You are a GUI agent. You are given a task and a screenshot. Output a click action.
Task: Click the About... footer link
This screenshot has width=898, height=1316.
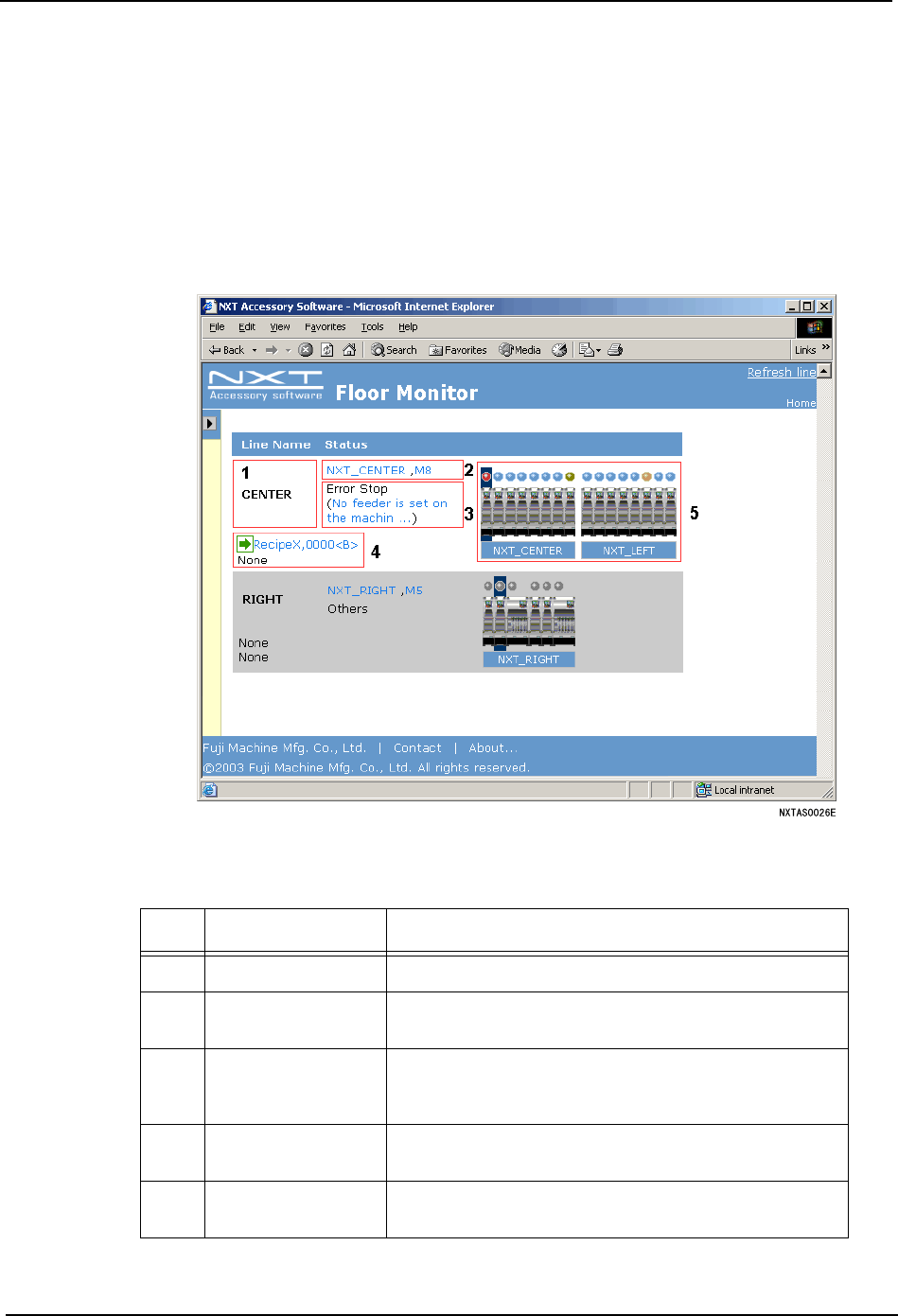493,747
